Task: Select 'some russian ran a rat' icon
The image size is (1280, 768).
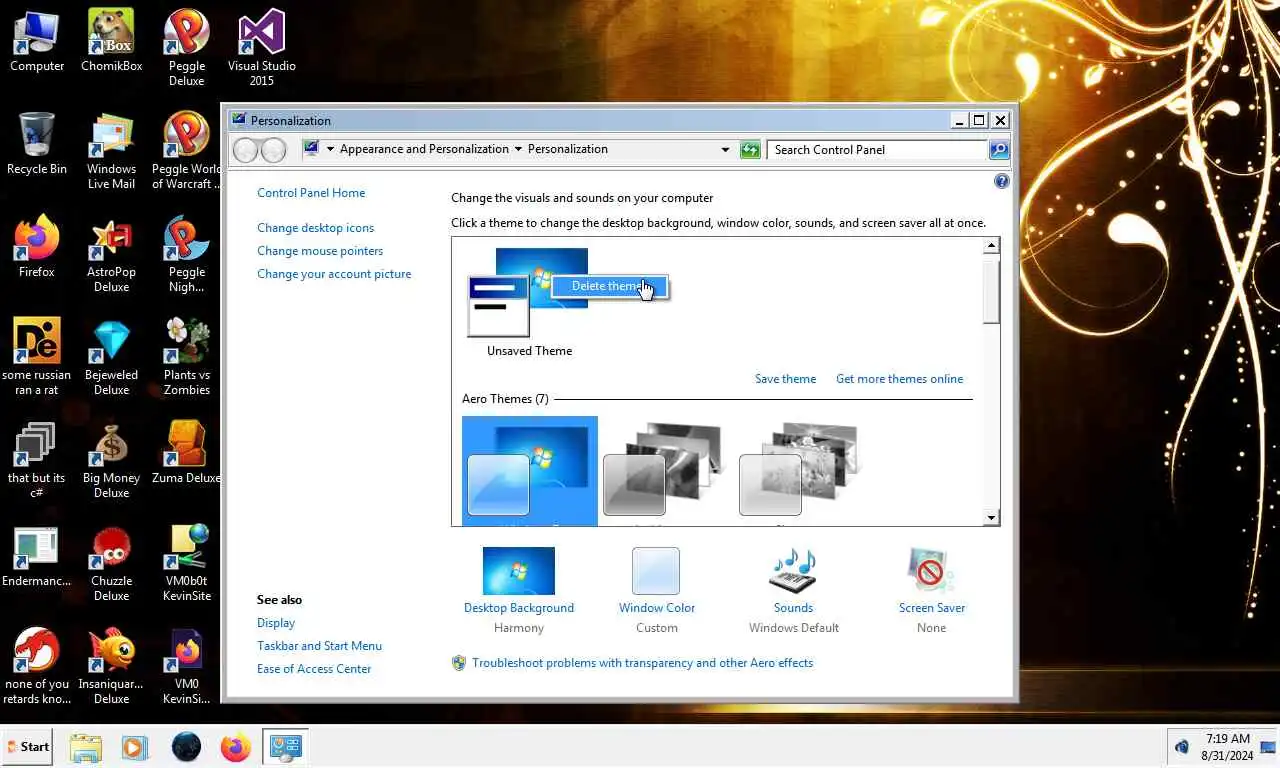Action: [37, 357]
